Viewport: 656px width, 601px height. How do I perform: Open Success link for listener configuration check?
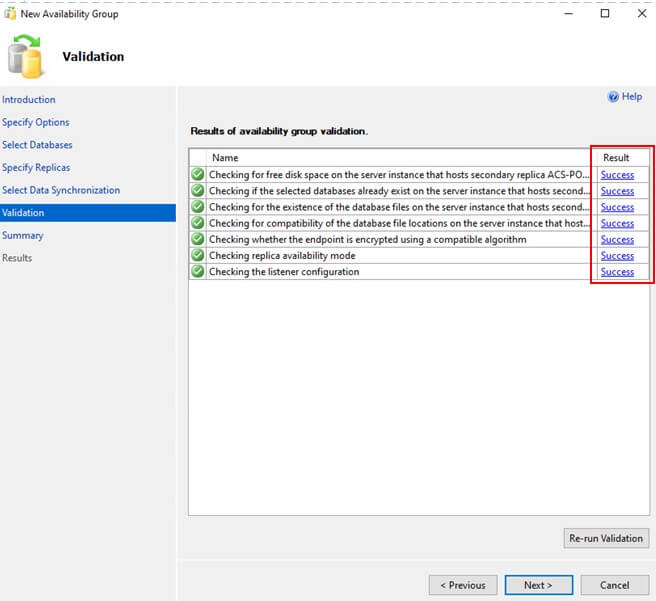click(617, 272)
